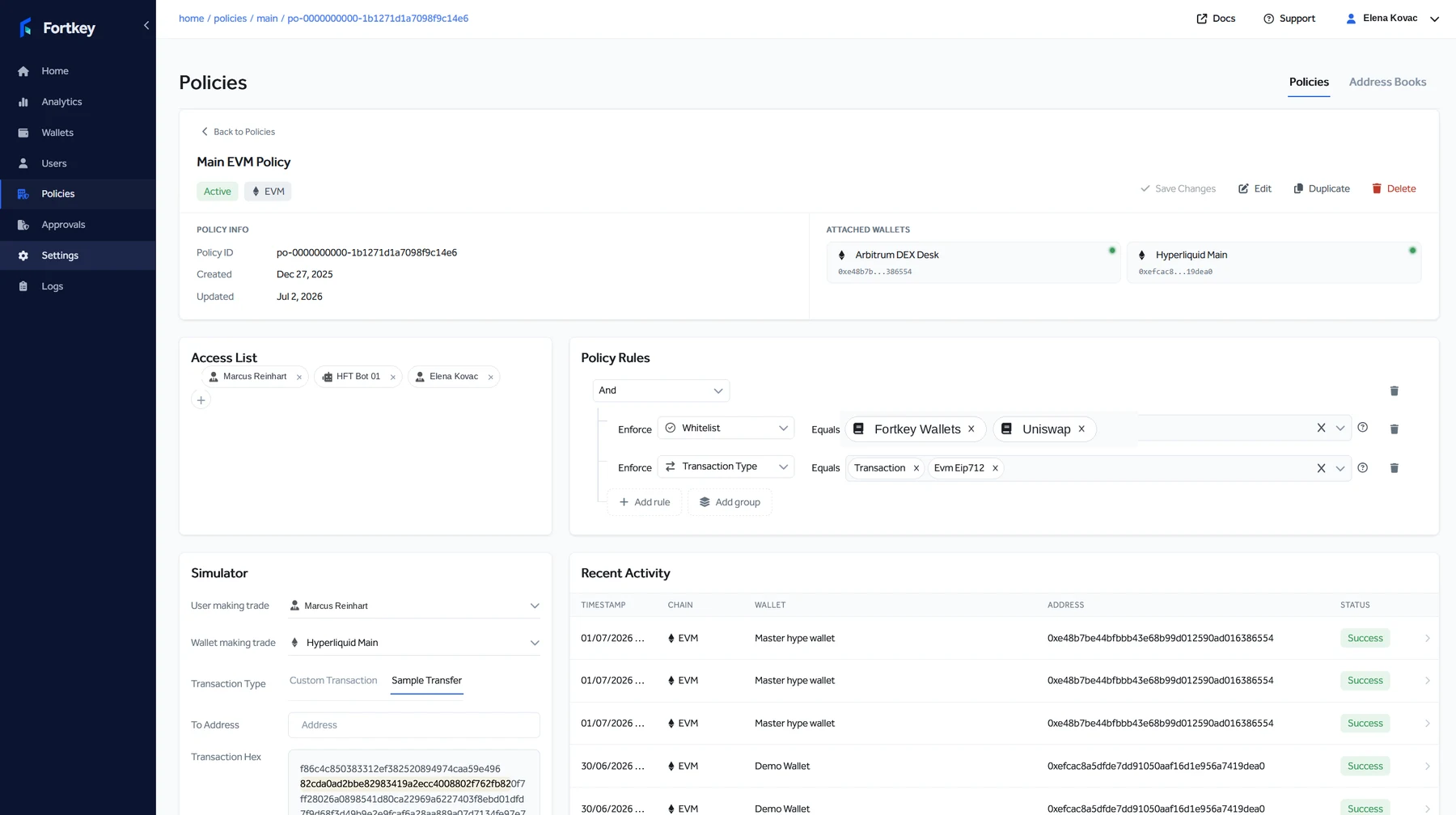This screenshot has width=1456, height=815.
Task: Collapse the sidebar with the chevron
Action: (x=146, y=26)
